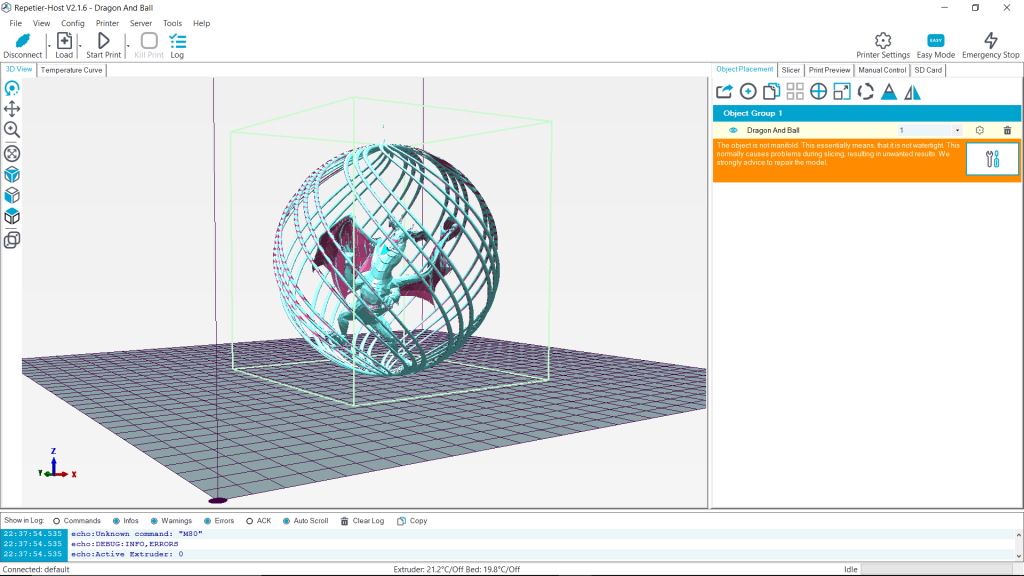Select the rotate view tool
Viewport: 1024px width, 576px height.
tap(11, 89)
